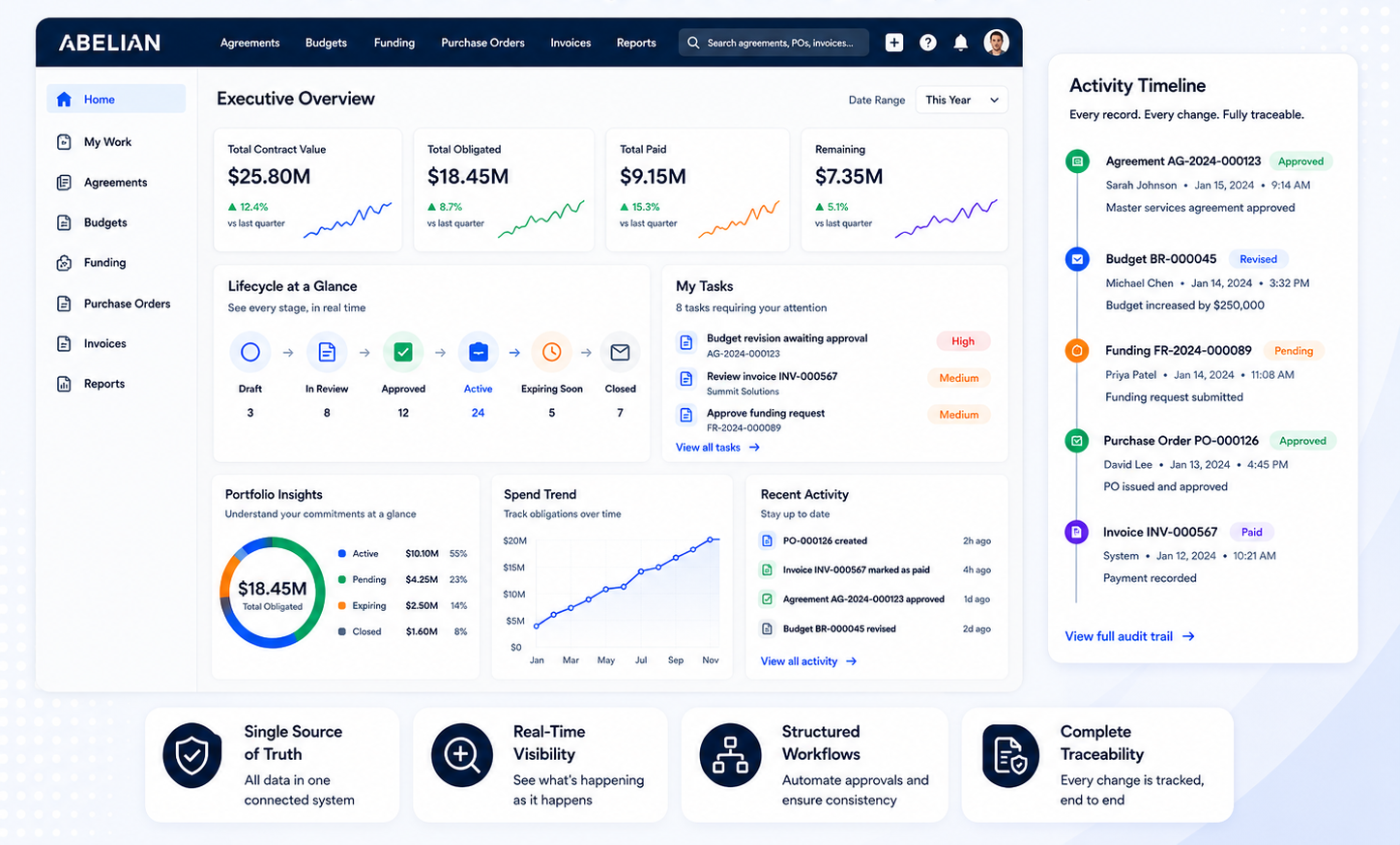Open the notifications bell
Image resolution: width=1400 pixels, height=845 pixels.
pyautogui.click(x=960, y=43)
